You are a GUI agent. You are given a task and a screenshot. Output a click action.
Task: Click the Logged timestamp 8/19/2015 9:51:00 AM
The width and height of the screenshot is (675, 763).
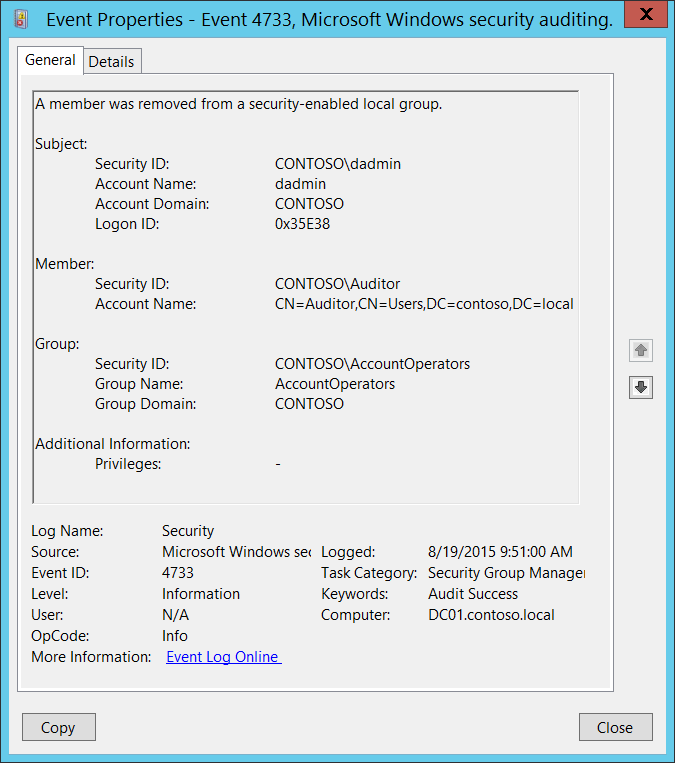(x=500, y=552)
